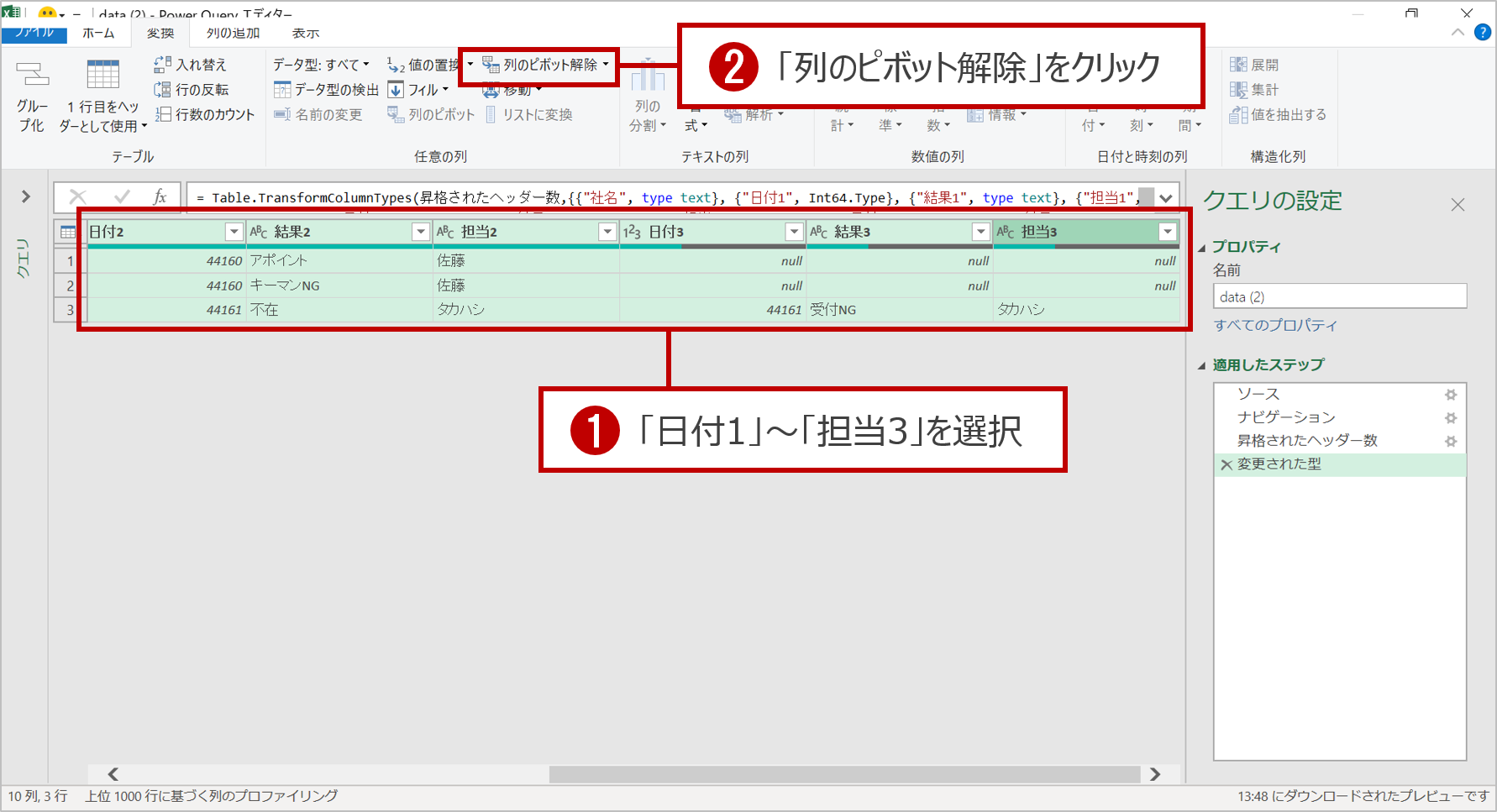Open filter dropdown for 担当3 column

point(1168,232)
